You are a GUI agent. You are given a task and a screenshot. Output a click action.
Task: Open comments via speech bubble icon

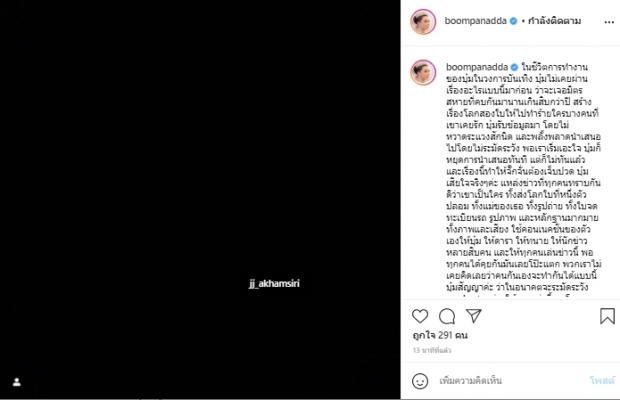tap(447, 316)
